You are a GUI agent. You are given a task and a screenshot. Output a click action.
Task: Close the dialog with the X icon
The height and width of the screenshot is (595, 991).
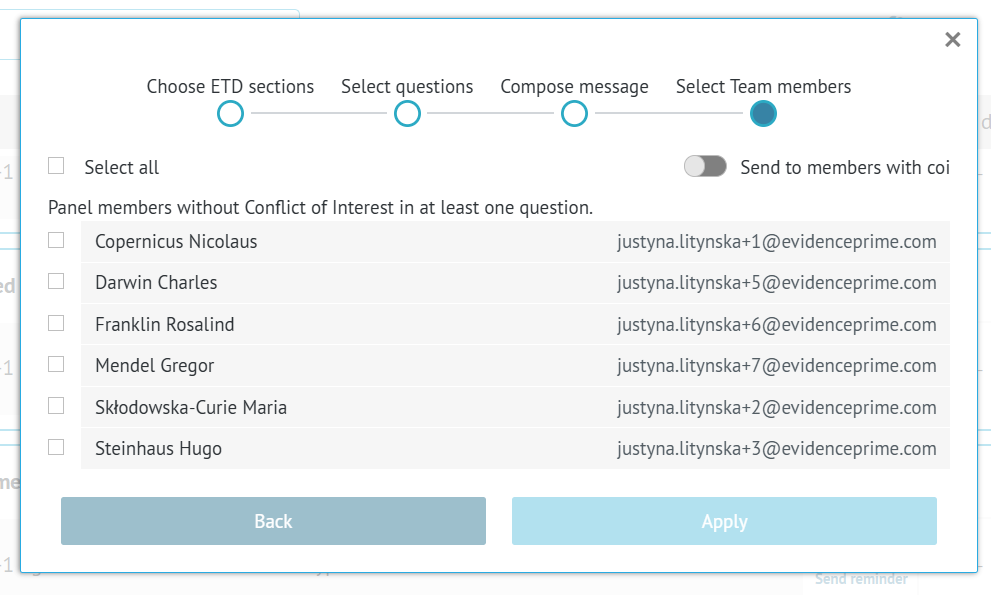[x=952, y=39]
